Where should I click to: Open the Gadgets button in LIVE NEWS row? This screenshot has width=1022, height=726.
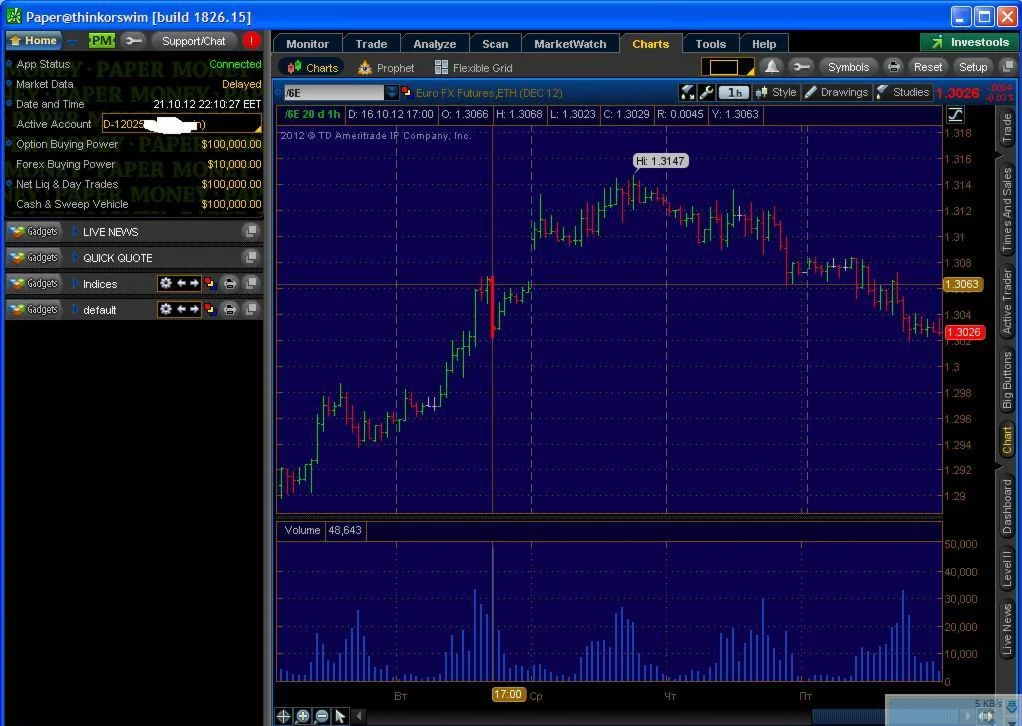point(35,231)
